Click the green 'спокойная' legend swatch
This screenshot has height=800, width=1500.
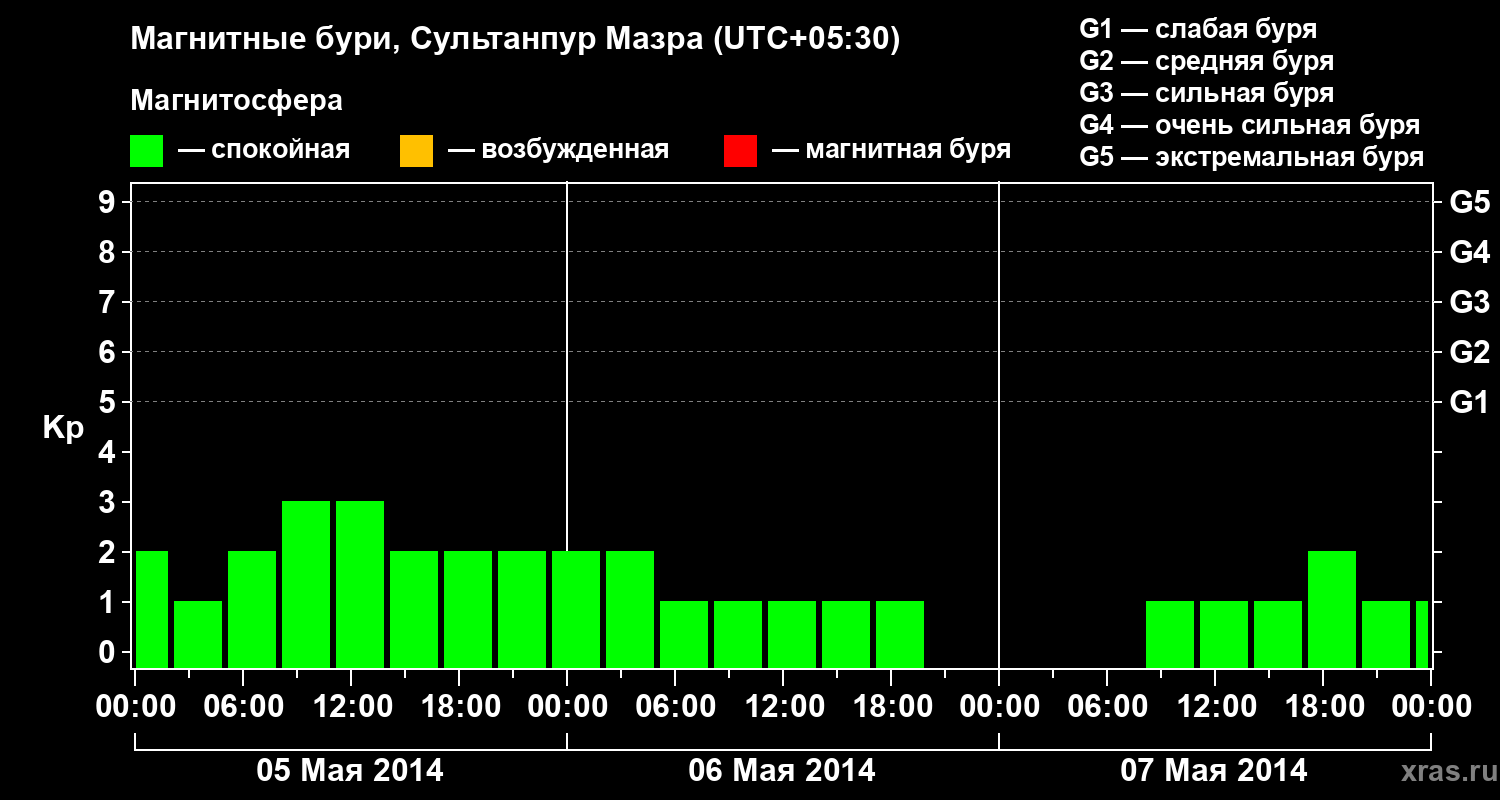pos(146,151)
